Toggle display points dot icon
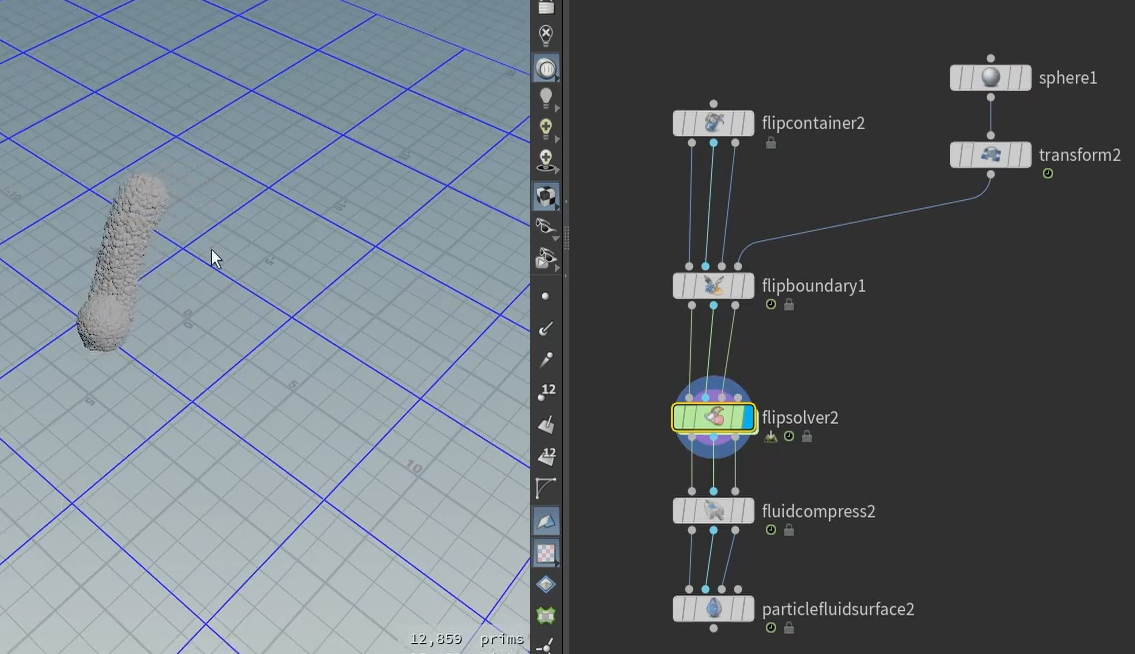 tap(545, 297)
